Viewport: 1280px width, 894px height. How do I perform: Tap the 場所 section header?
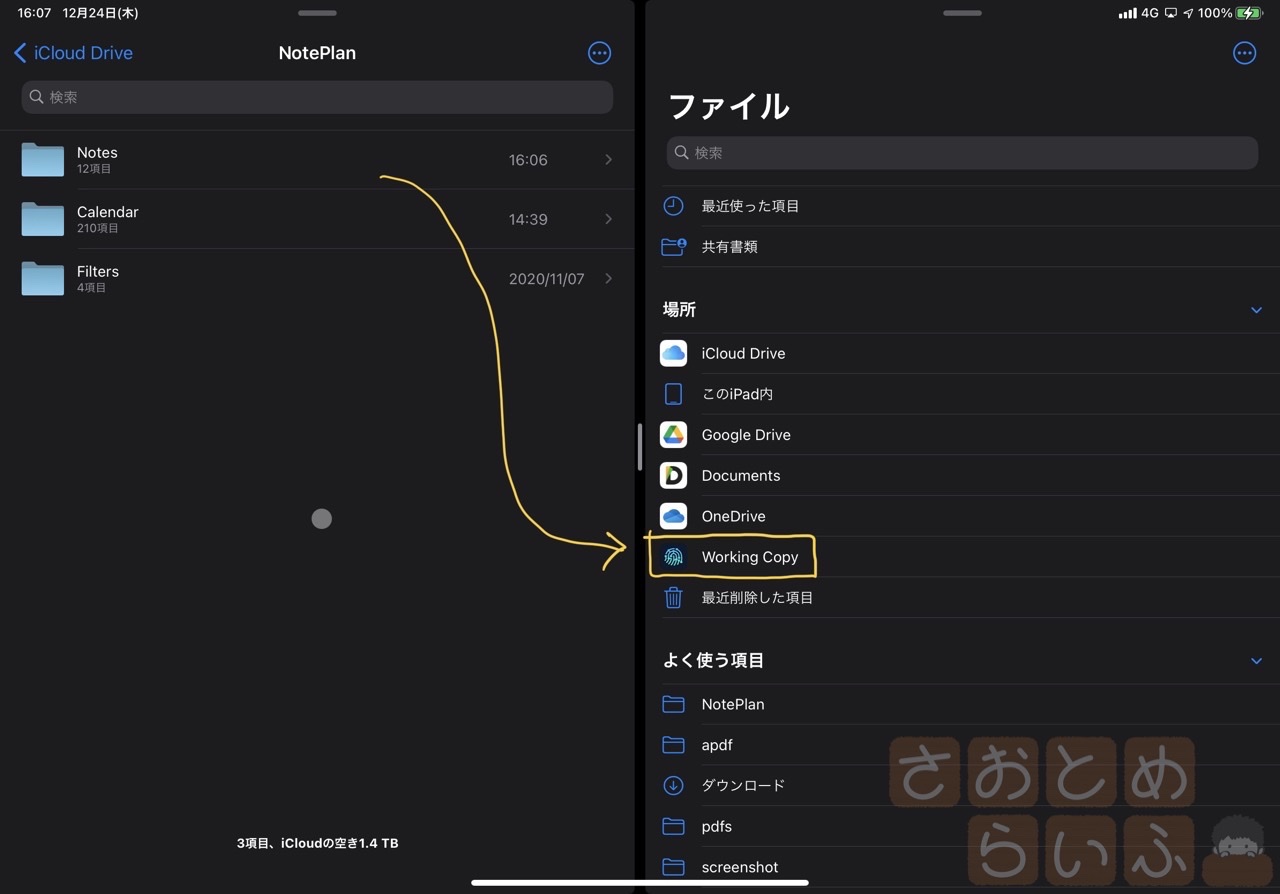pos(679,310)
